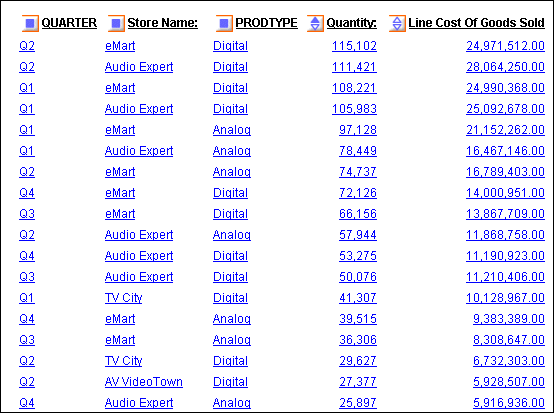Click the quantity value 25,897

(358, 403)
